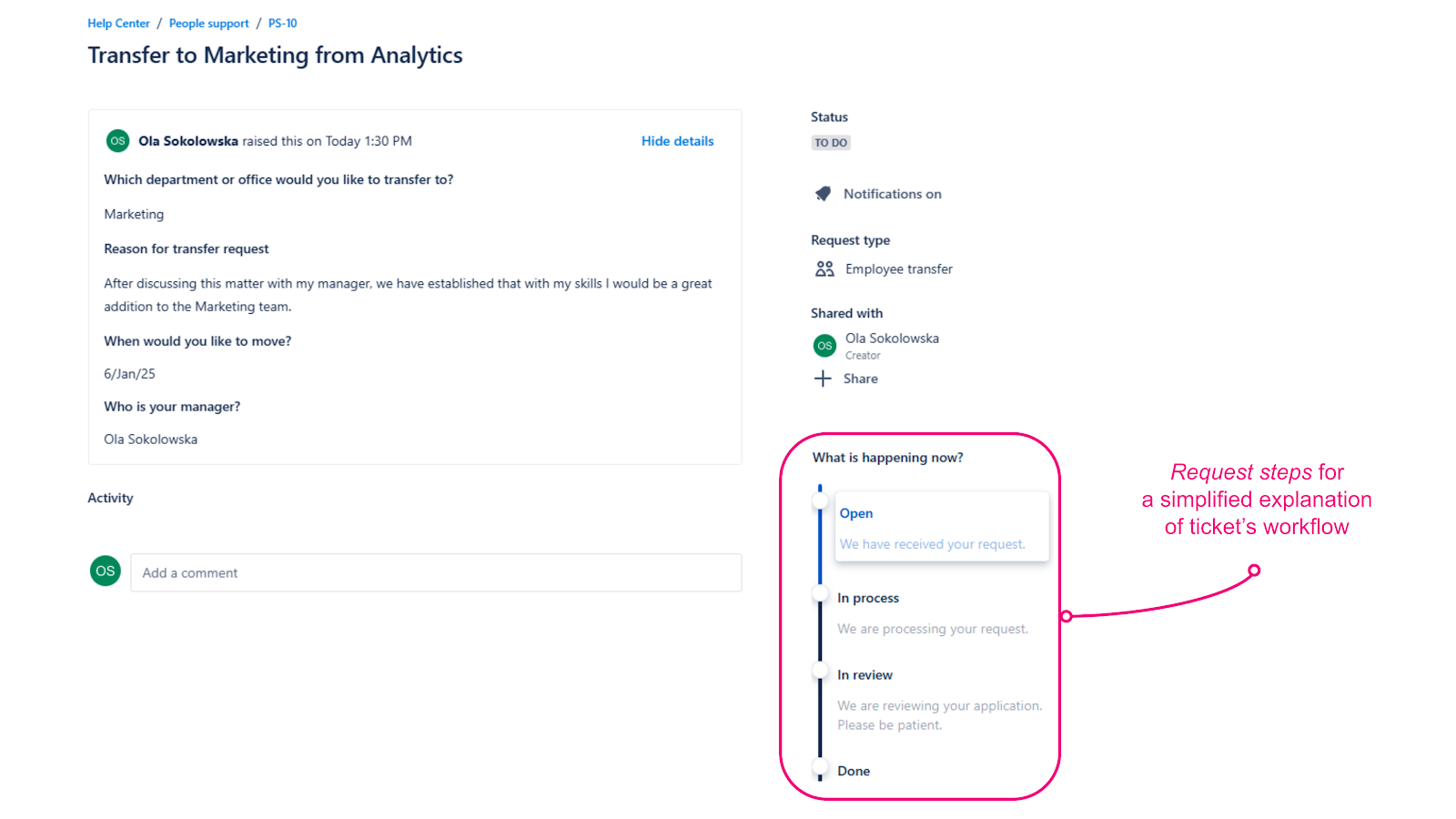Collapse the request details with Hide details
The width and height of the screenshot is (1456, 819).
[677, 141]
